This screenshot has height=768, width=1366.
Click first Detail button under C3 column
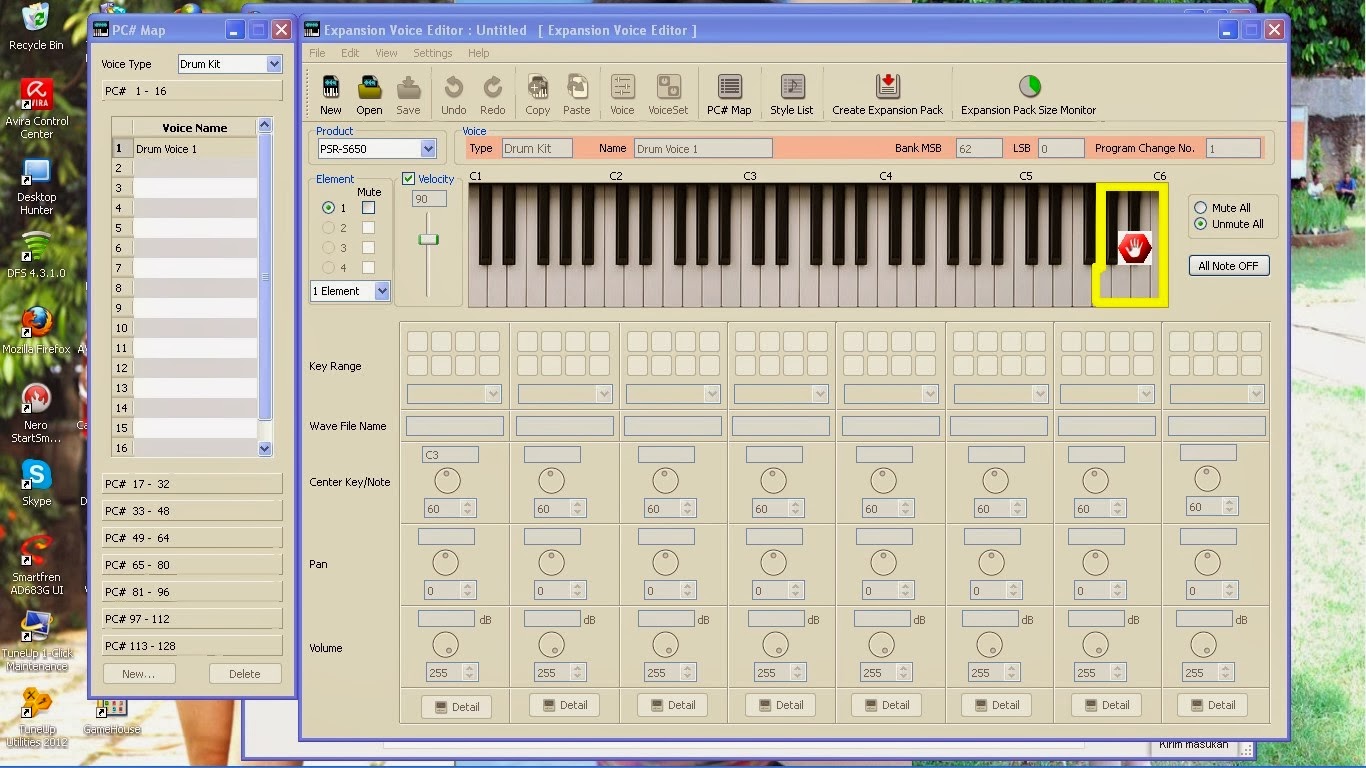pyautogui.click(x=456, y=706)
